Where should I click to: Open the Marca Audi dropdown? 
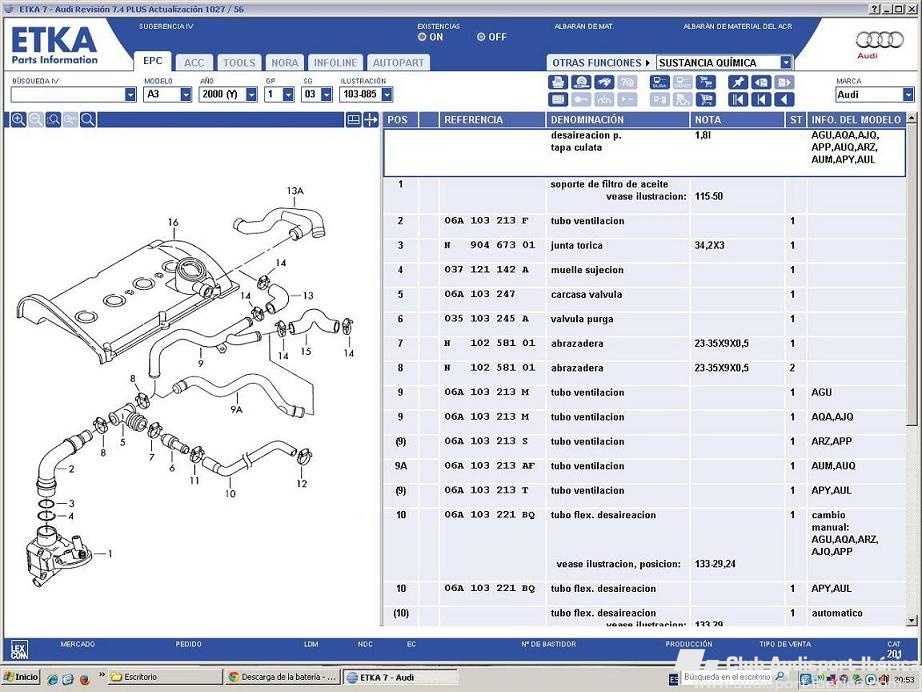click(x=908, y=94)
